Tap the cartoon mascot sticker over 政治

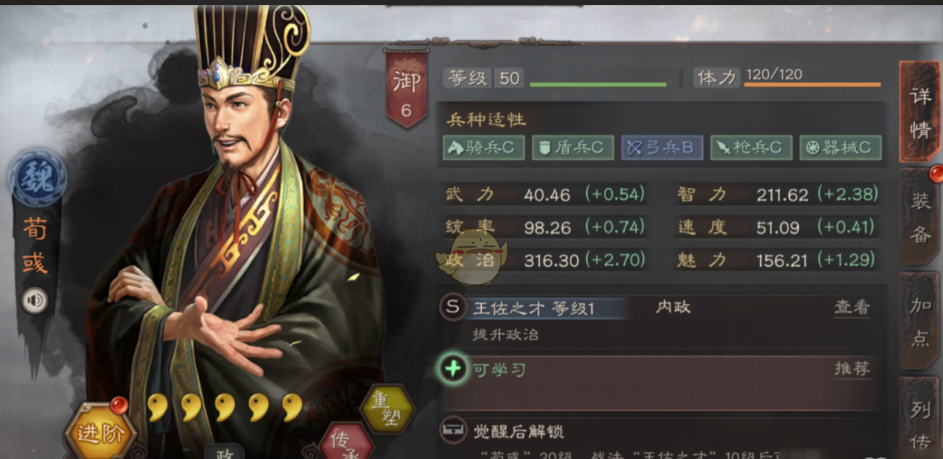click(x=472, y=257)
